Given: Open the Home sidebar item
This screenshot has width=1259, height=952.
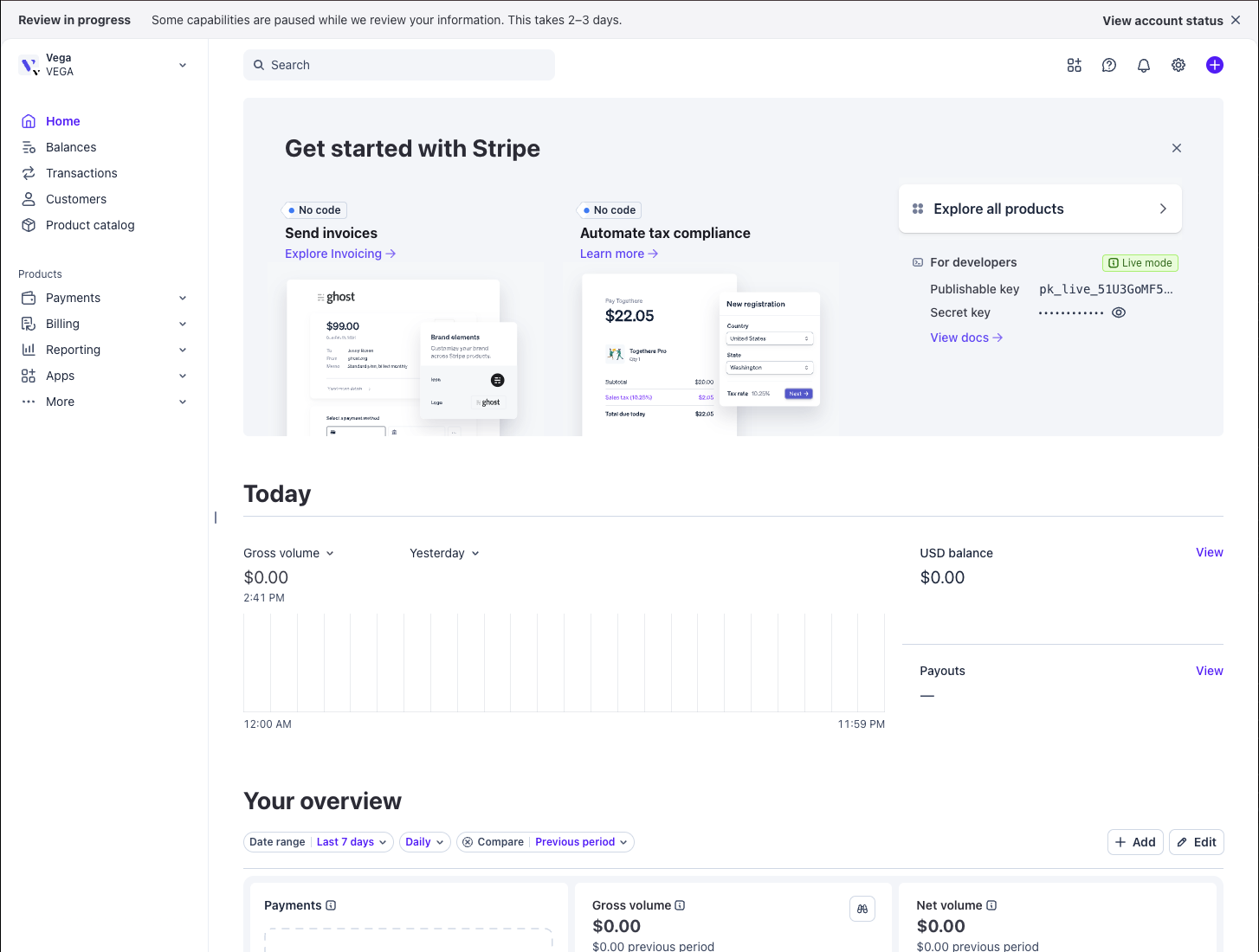Looking at the screenshot, I should tap(62, 121).
